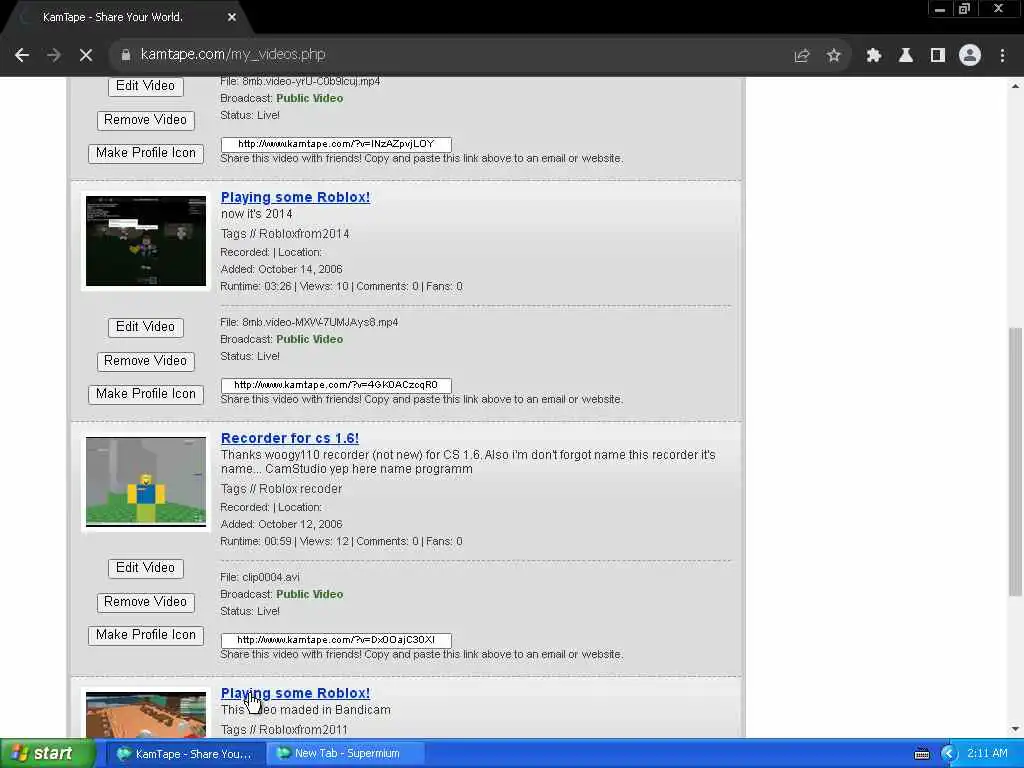The image size is (1024, 768).
Task: Open the Recorder for cs 1.6! link
Action: pyautogui.click(x=290, y=438)
